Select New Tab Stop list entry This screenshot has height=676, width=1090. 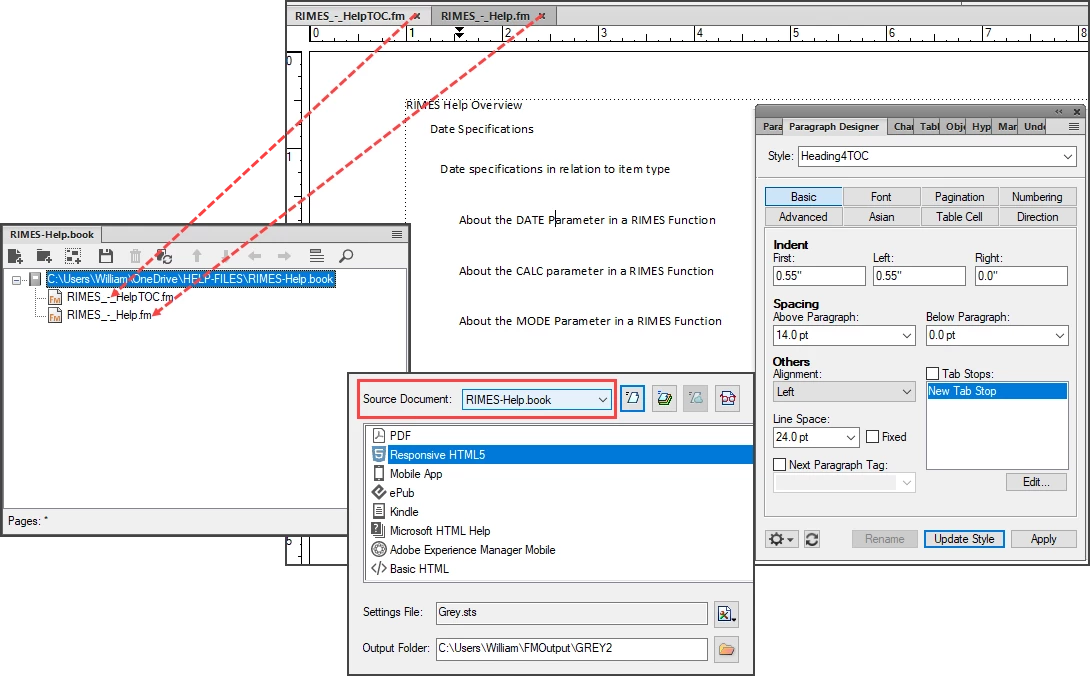coord(997,391)
